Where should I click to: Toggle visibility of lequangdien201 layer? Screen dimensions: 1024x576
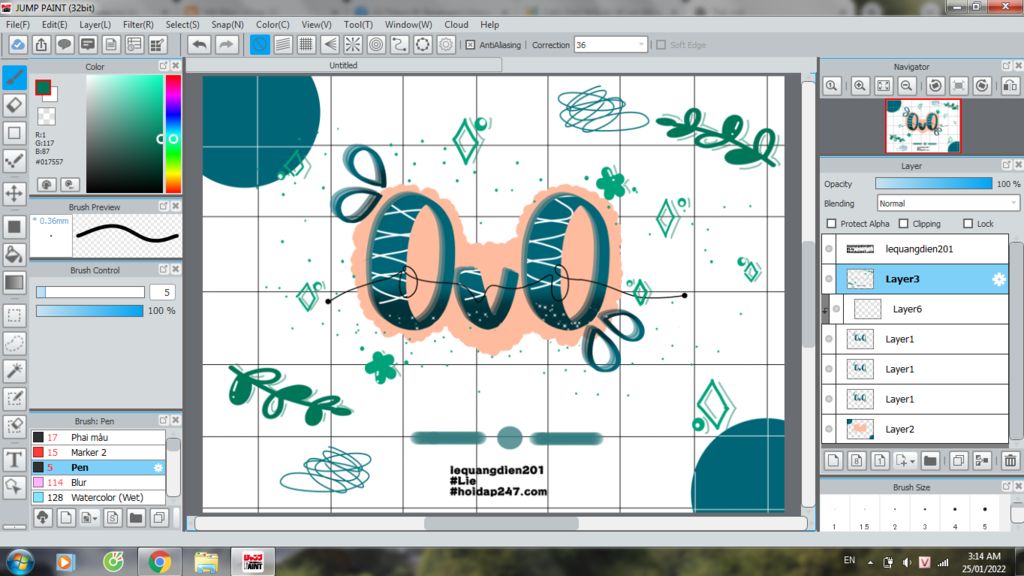829,249
